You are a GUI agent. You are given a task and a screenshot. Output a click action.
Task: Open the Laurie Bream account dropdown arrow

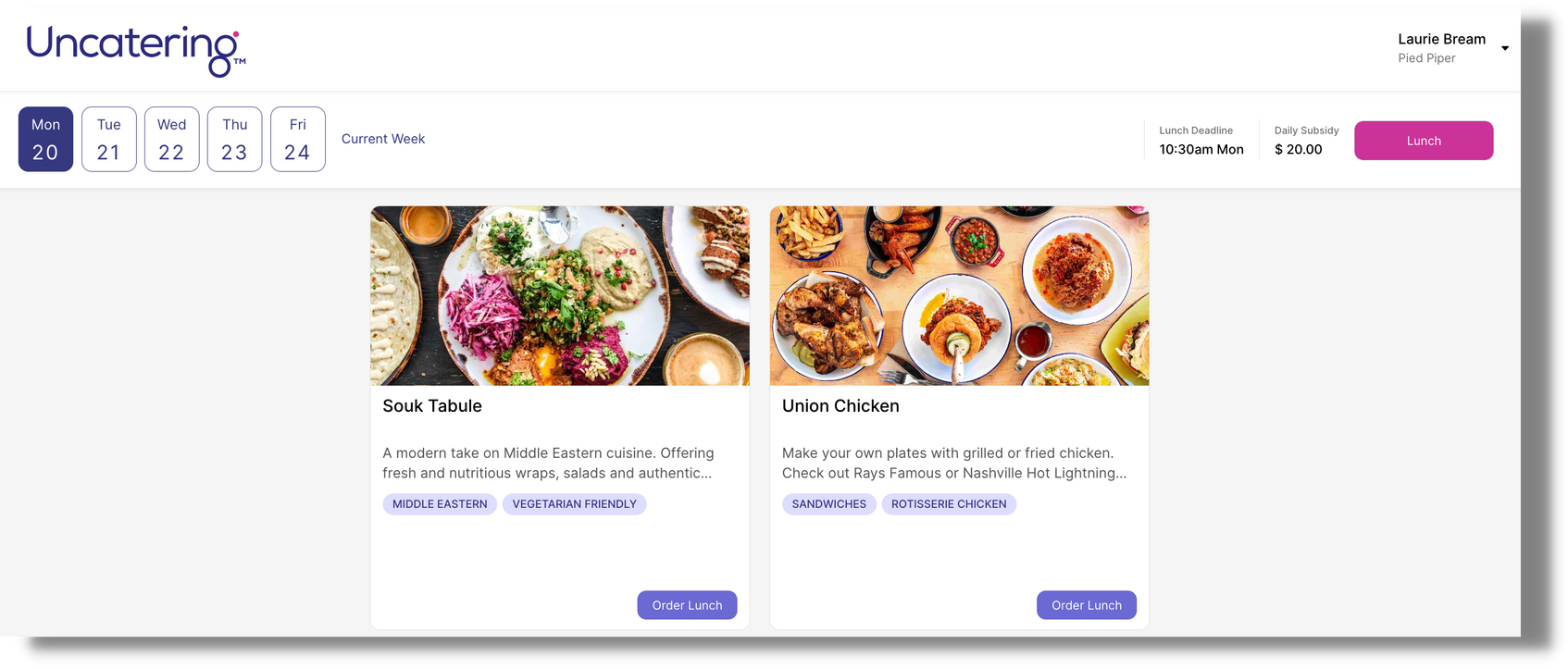(x=1505, y=48)
